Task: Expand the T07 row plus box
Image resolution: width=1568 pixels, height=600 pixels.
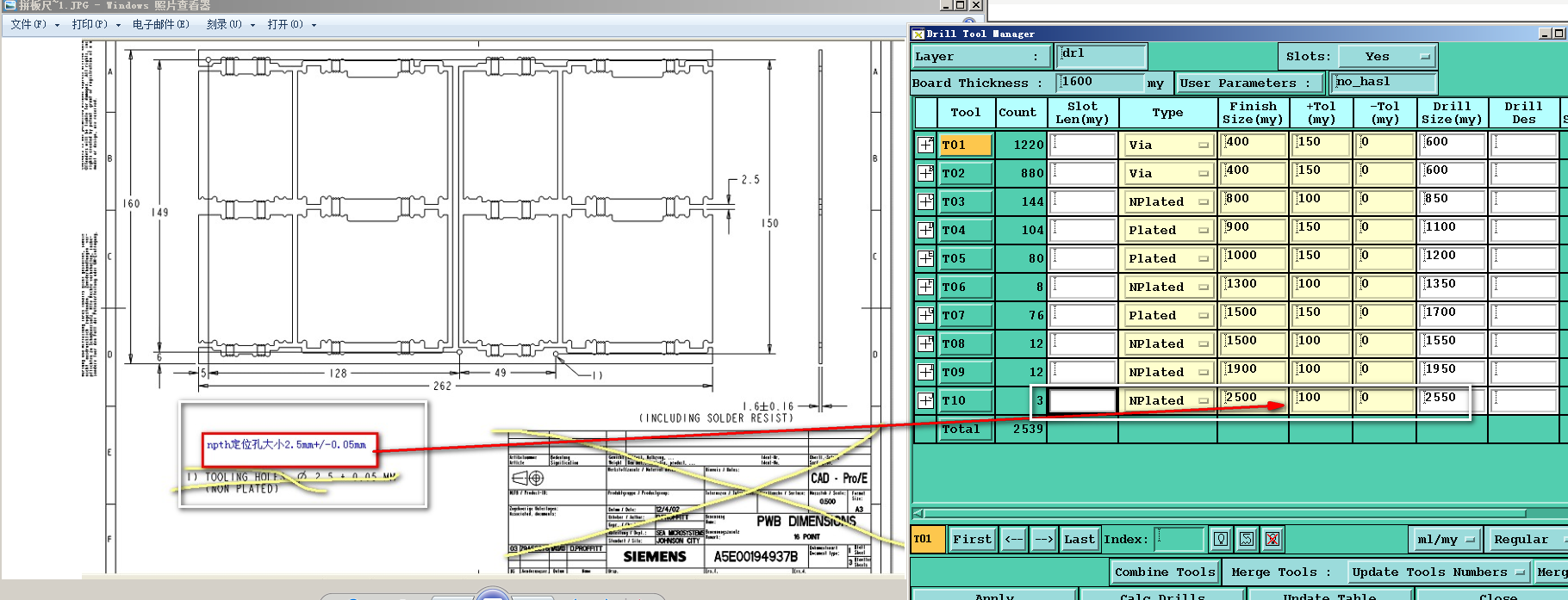Action: click(925, 315)
